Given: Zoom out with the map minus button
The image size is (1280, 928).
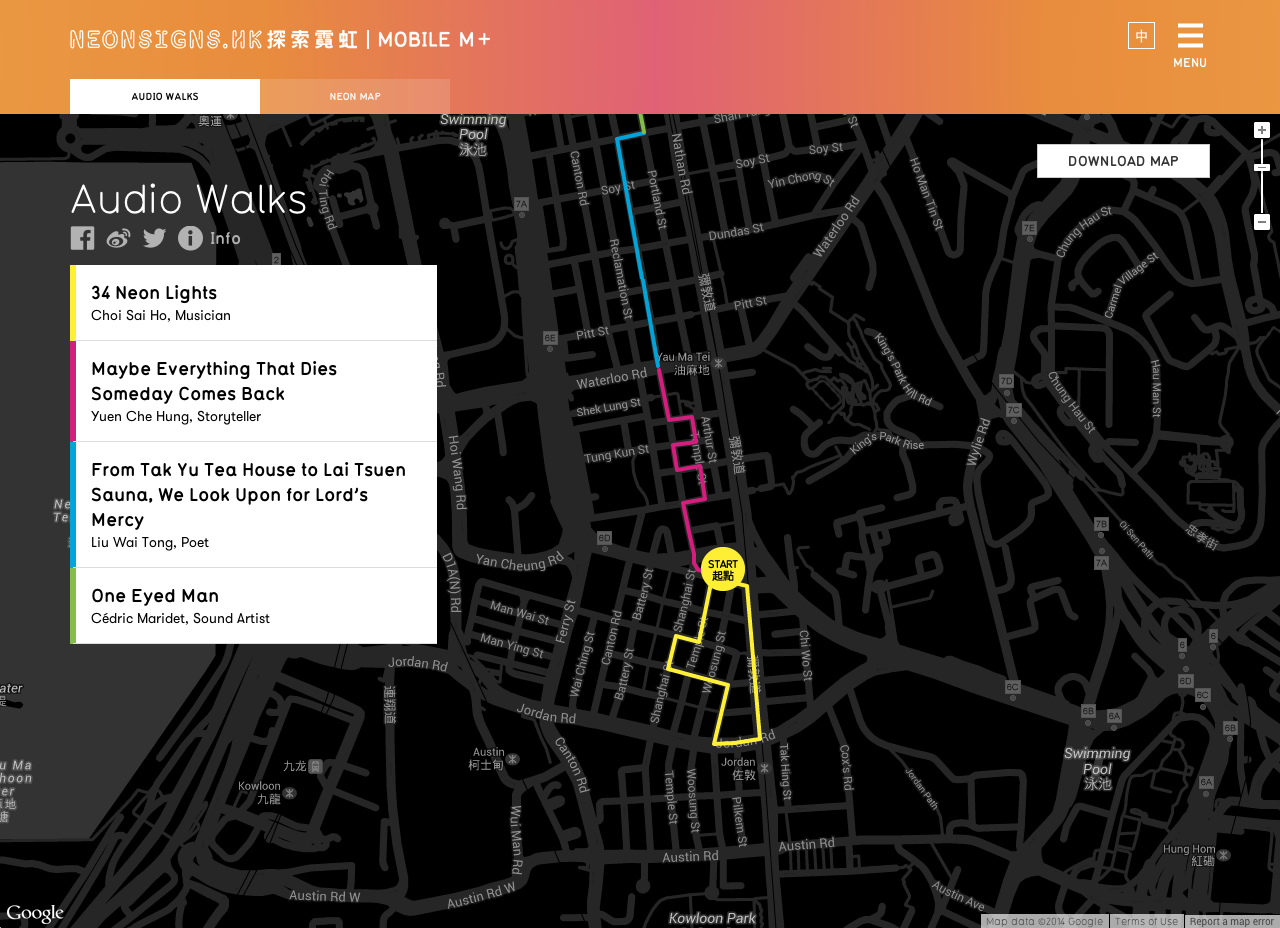Looking at the screenshot, I should [x=1262, y=222].
